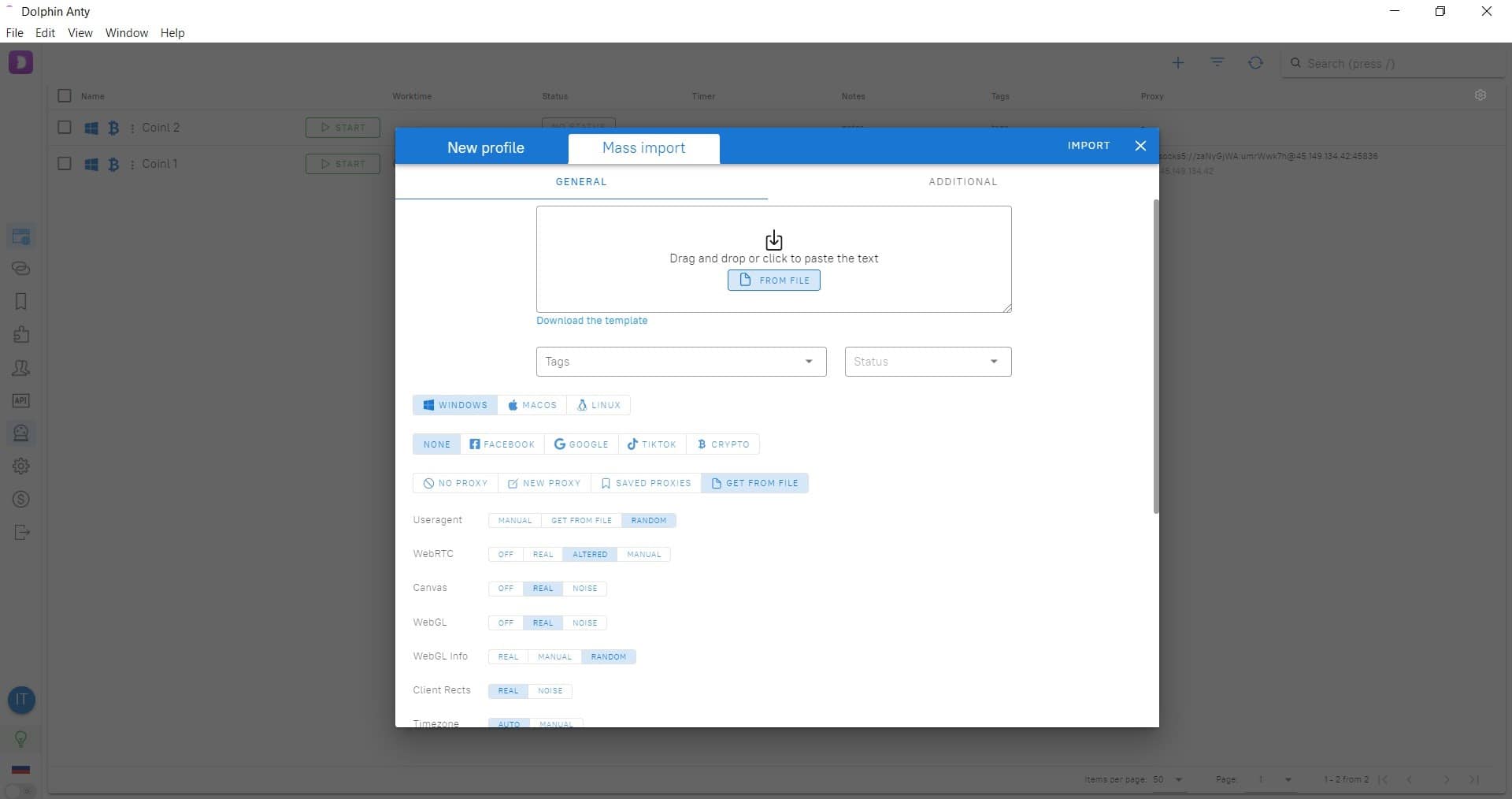Viewport: 1512px width, 799px height.
Task: Set Canvas to NOISE
Action: [x=584, y=589]
